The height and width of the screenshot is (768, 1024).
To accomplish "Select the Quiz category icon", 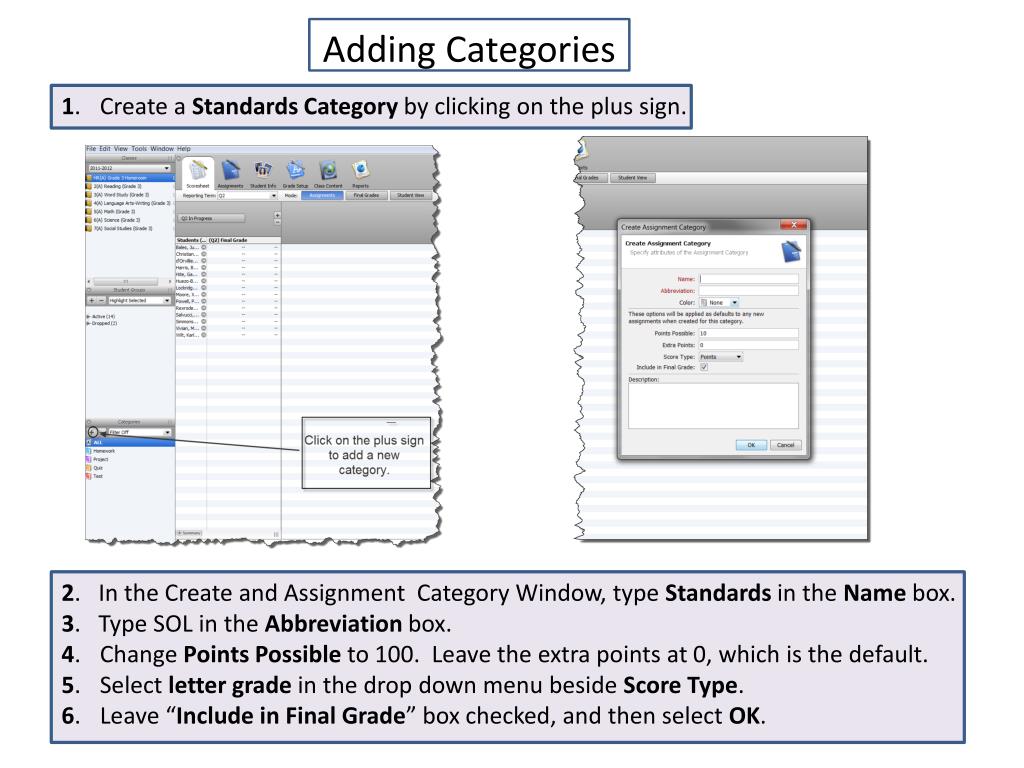I will click(89, 468).
